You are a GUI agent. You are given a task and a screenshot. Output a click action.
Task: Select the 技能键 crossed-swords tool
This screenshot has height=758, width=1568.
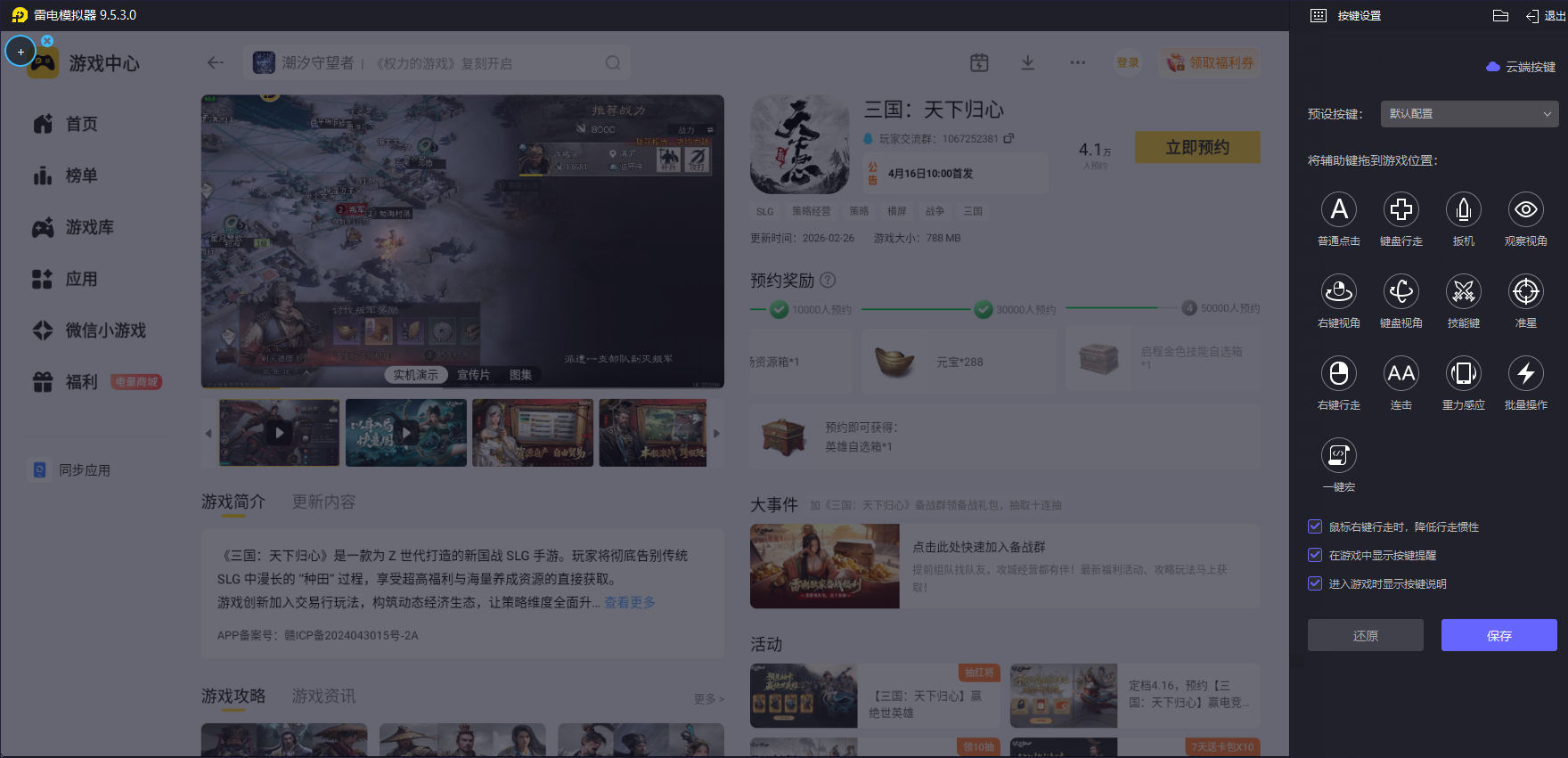1463,291
